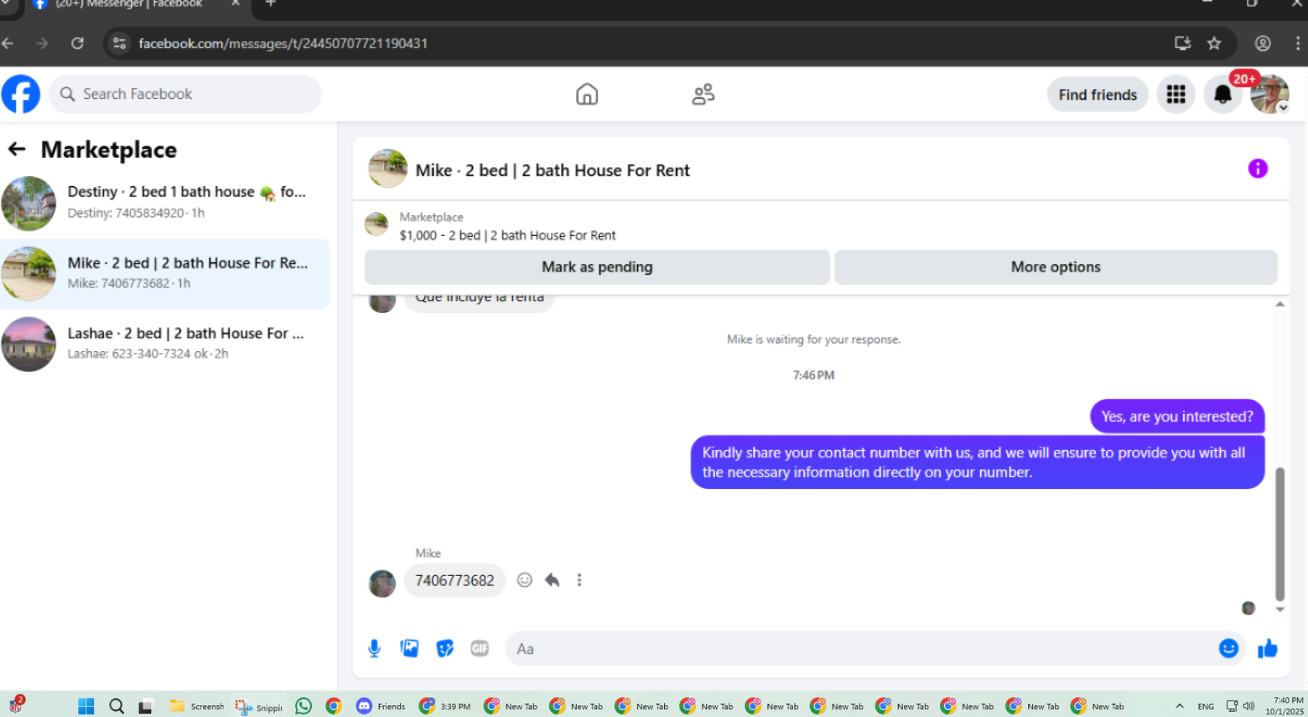
Task: Click the Find friends button
Action: point(1098,95)
